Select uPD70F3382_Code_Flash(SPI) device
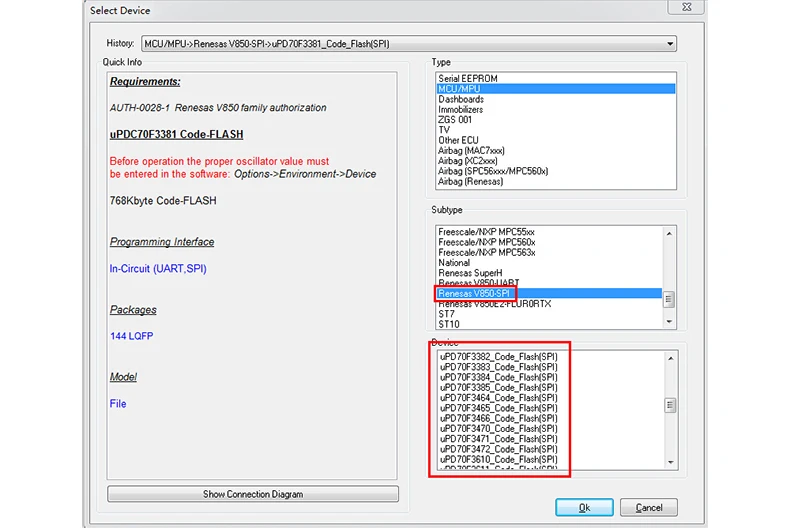This screenshot has height=528, width=790. point(499,357)
